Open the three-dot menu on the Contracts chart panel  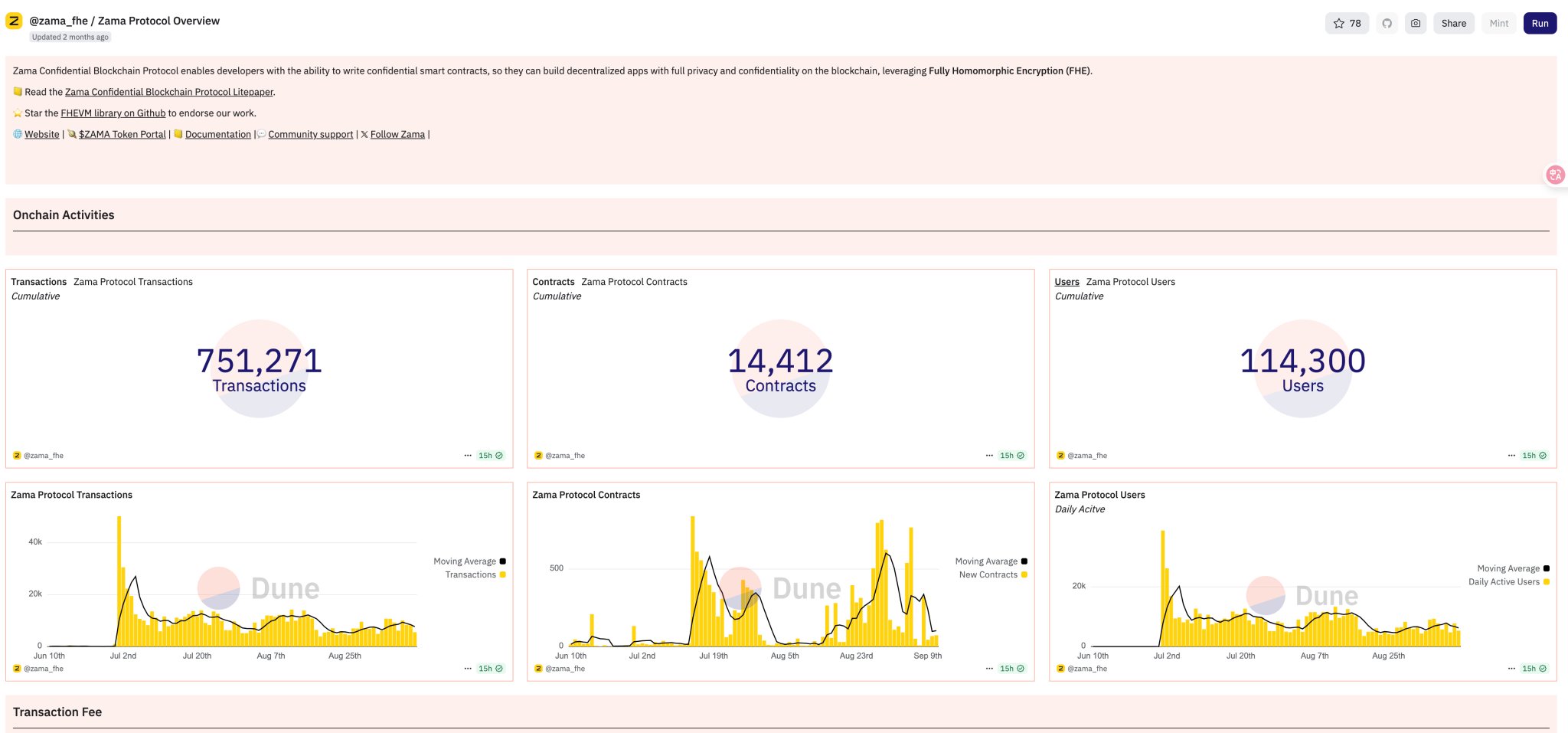click(989, 669)
